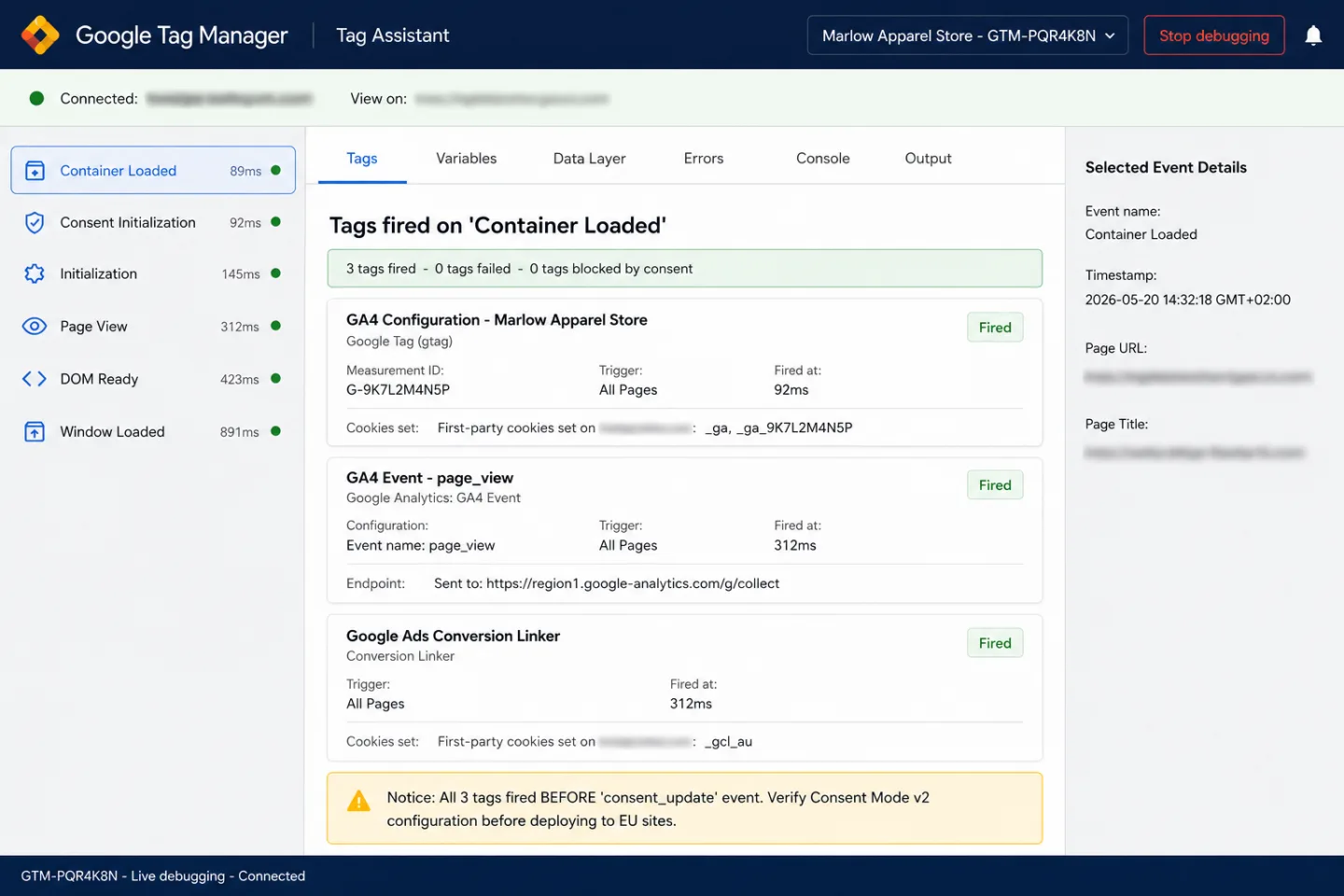Click the blurred Connected domain text
The width and height of the screenshot is (1344, 896).
(x=230, y=98)
